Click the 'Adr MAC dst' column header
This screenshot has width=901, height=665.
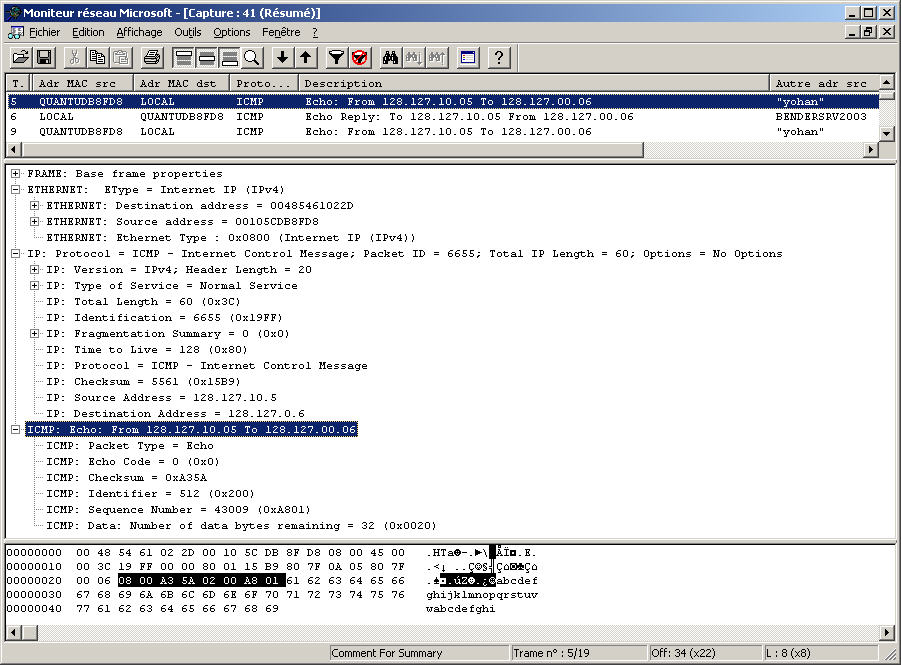pyautogui.click(x=182, y=83)
